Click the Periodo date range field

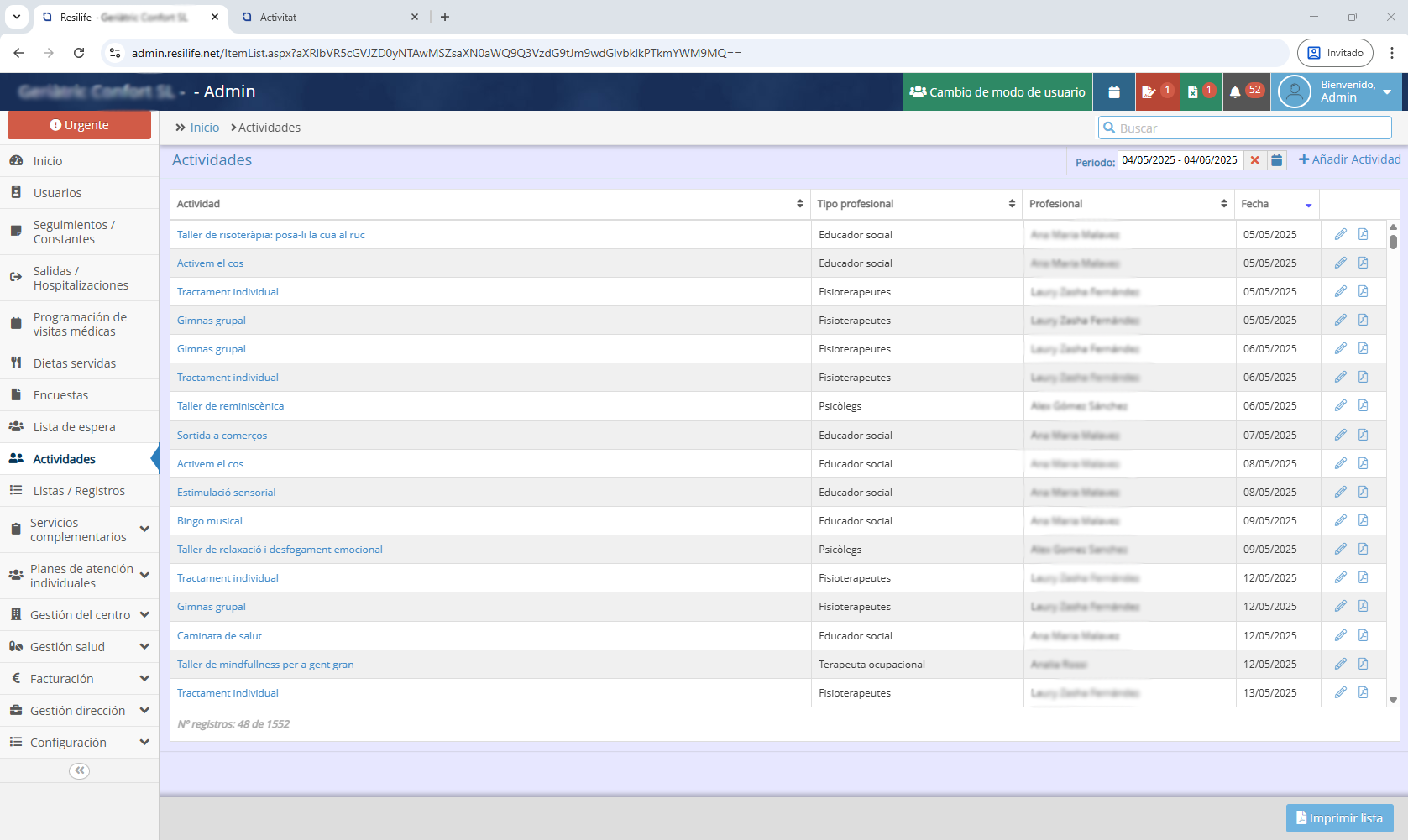(x=1180, y=160)
